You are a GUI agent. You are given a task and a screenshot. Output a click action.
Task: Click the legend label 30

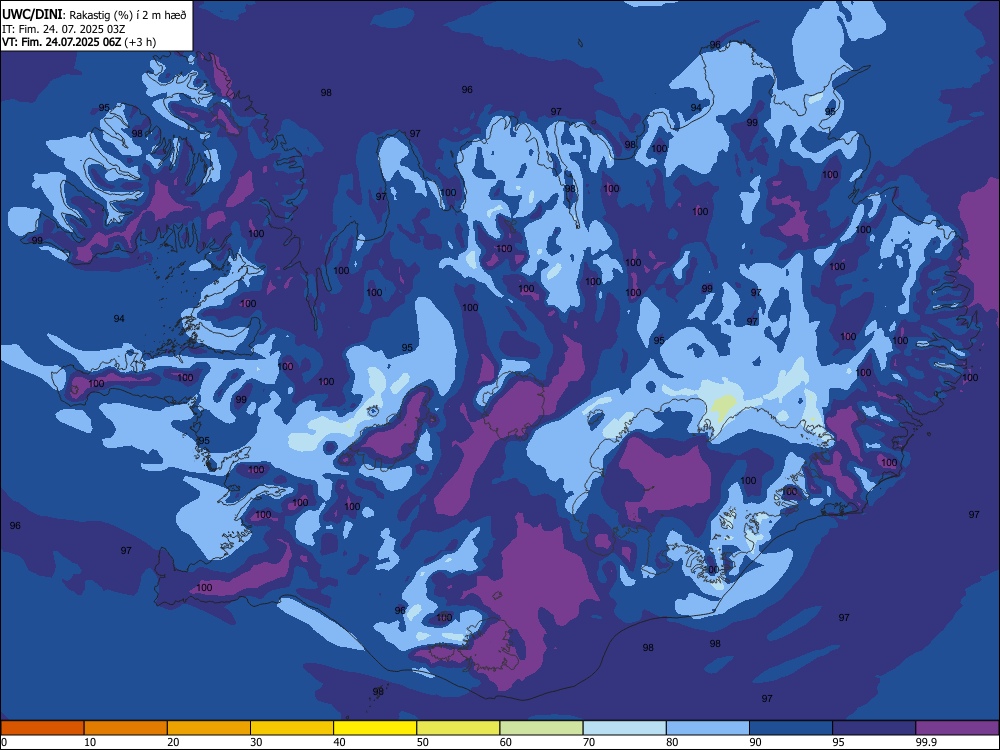pyautogui.click(x=256, y=742)
